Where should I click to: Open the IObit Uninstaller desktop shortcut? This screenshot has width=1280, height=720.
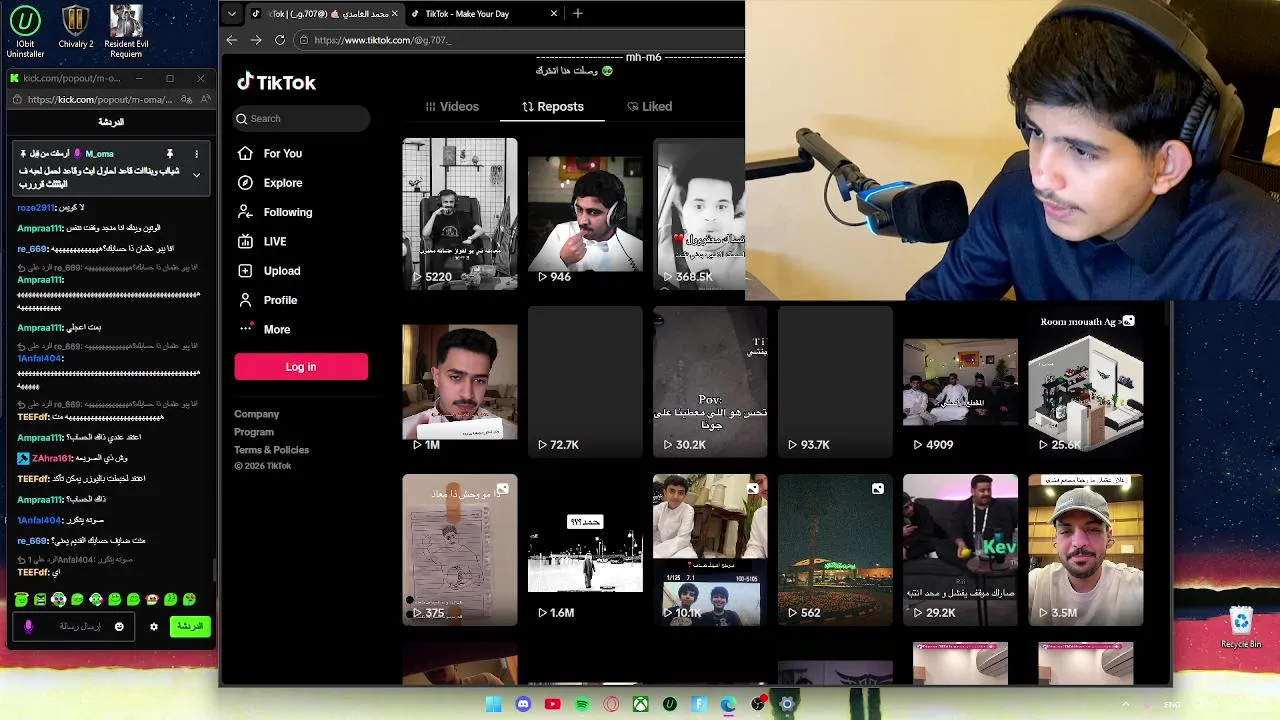(25, 31)
